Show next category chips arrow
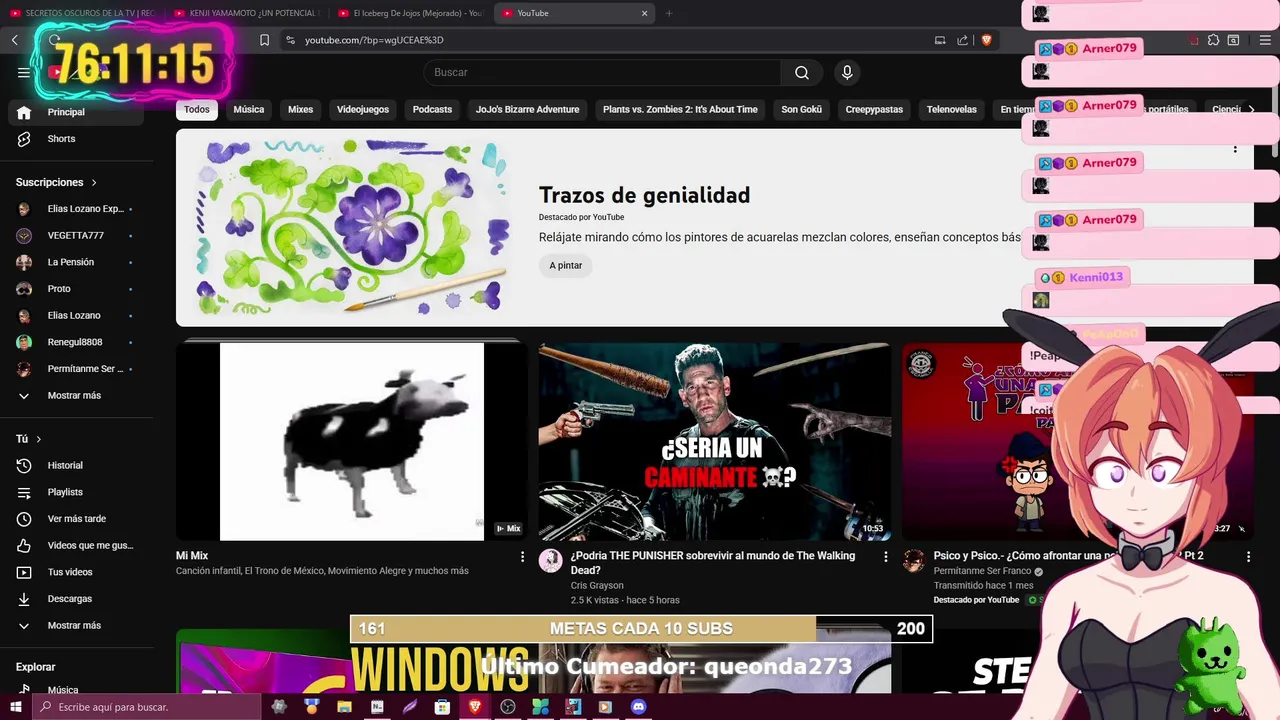This screenshot has height=720, width=1280. click(1251, 109)
